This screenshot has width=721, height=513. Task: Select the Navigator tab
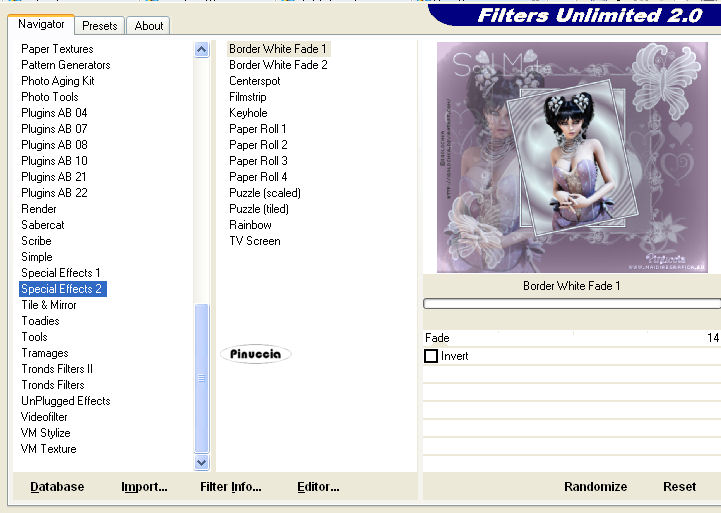click(x=41, y=24)
